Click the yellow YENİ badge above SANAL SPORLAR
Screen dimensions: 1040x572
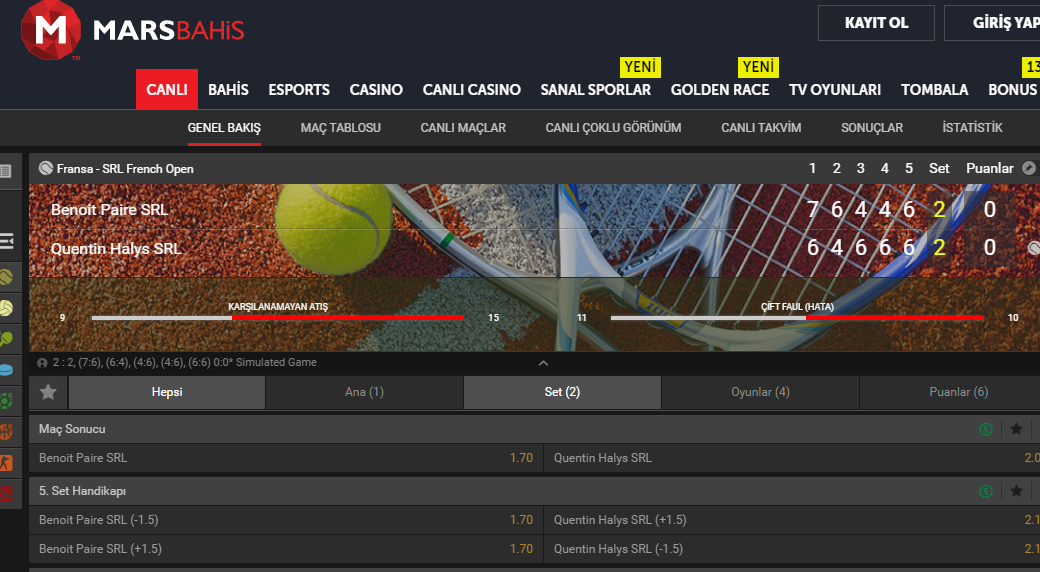pyautogui.click(x=640, y=67)
